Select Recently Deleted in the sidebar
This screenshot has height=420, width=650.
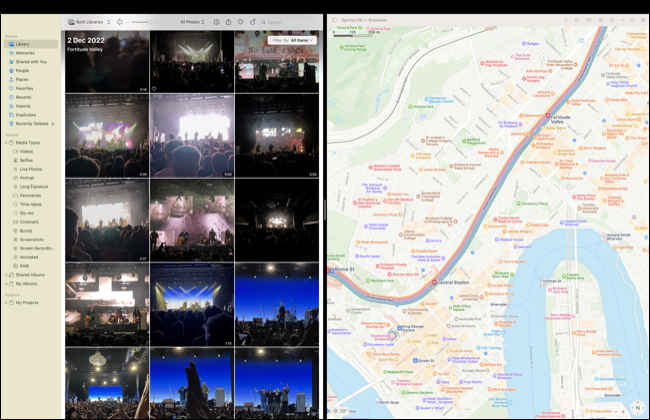click(x=30, y=123)
